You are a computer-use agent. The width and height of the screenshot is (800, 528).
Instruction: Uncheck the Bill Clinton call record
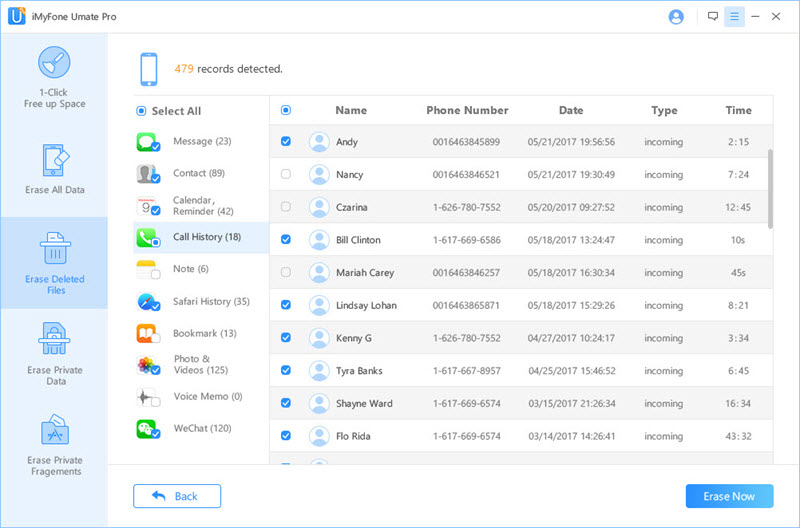[x=286, y=239]
